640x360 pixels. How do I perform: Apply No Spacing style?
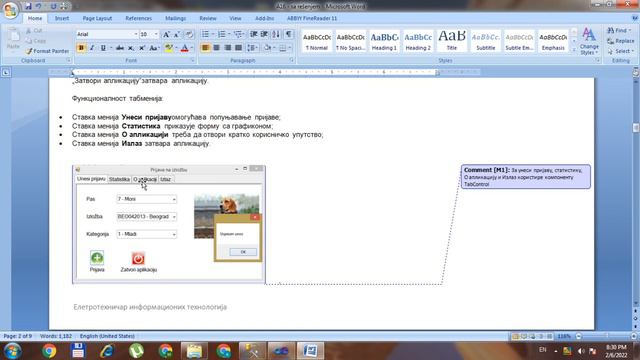[350, 41]
